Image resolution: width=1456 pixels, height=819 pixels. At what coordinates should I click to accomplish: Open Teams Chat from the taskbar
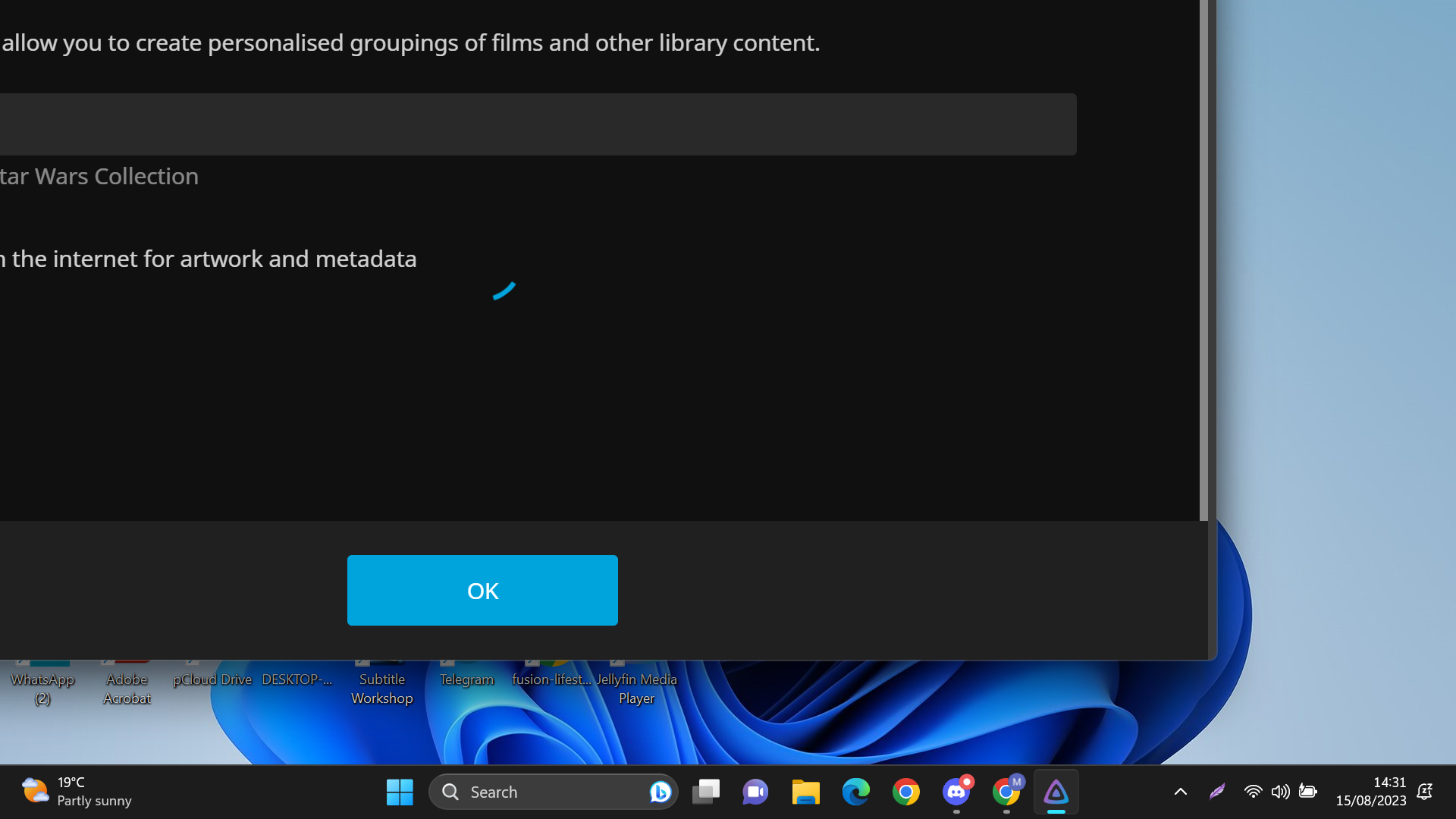point(755,792)
